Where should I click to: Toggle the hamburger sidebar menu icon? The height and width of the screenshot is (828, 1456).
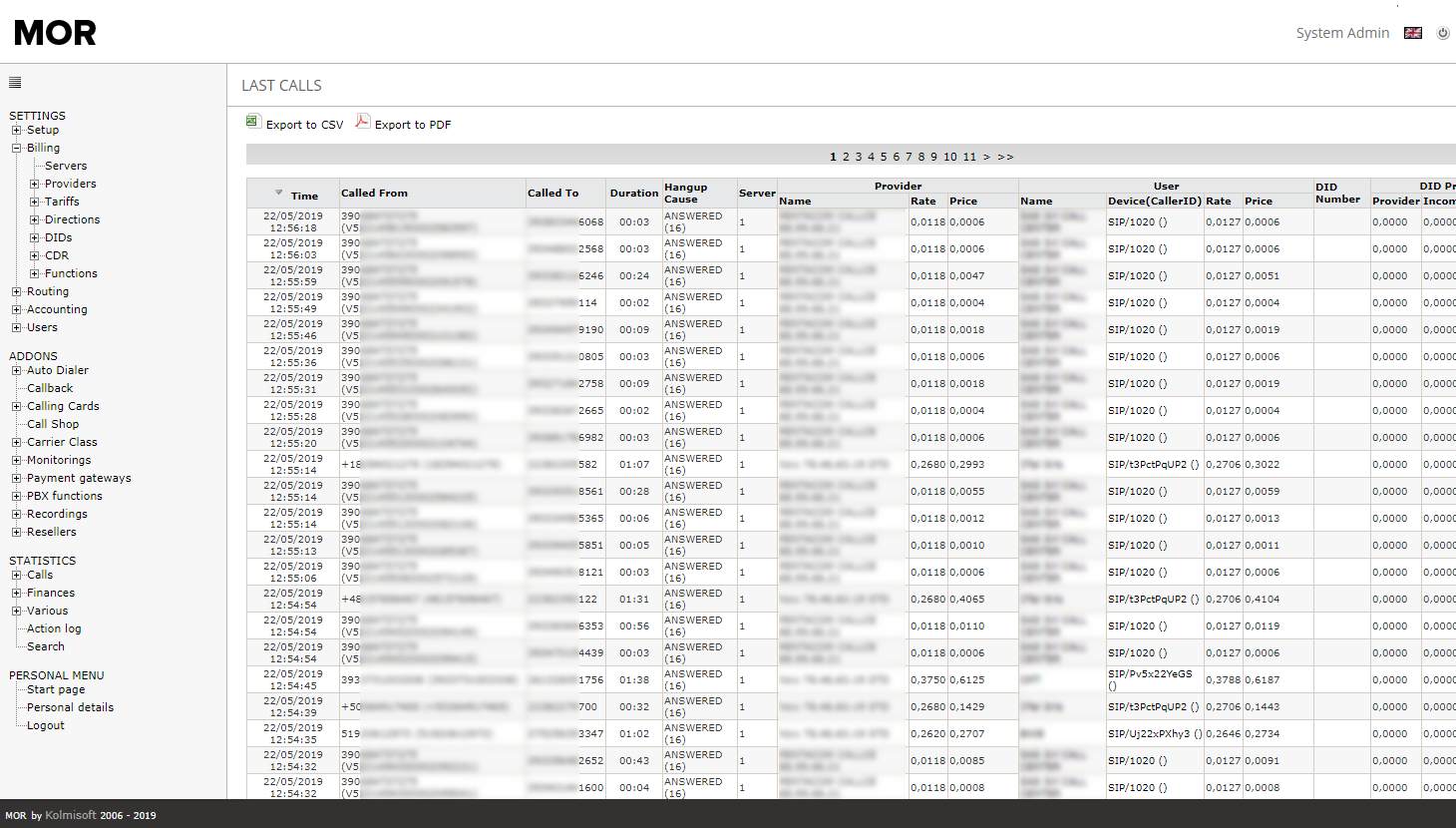(15, 83)
